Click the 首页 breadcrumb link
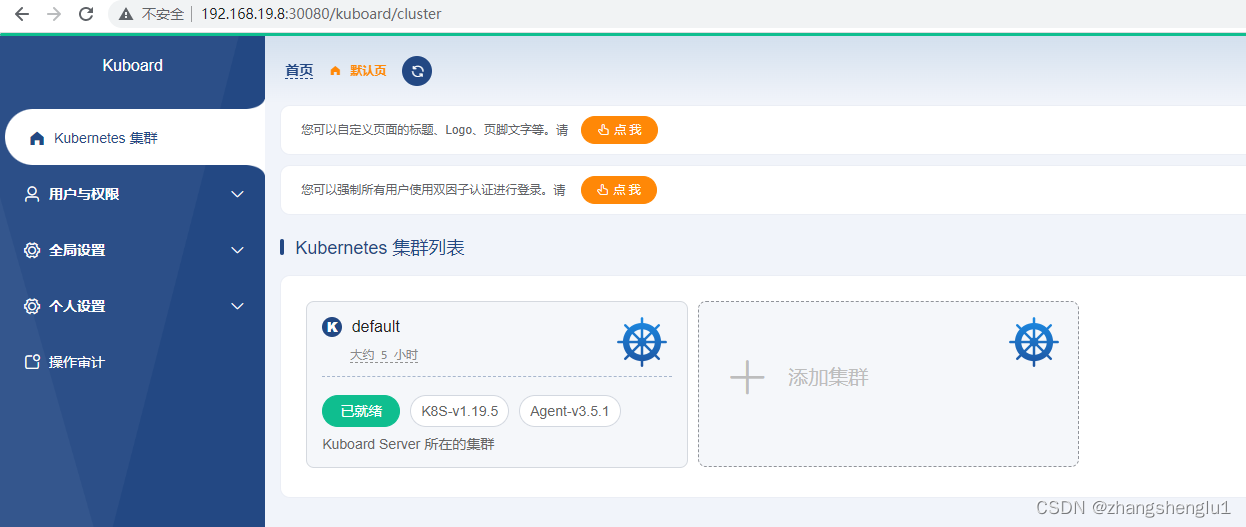 click(x=299, y=71)
